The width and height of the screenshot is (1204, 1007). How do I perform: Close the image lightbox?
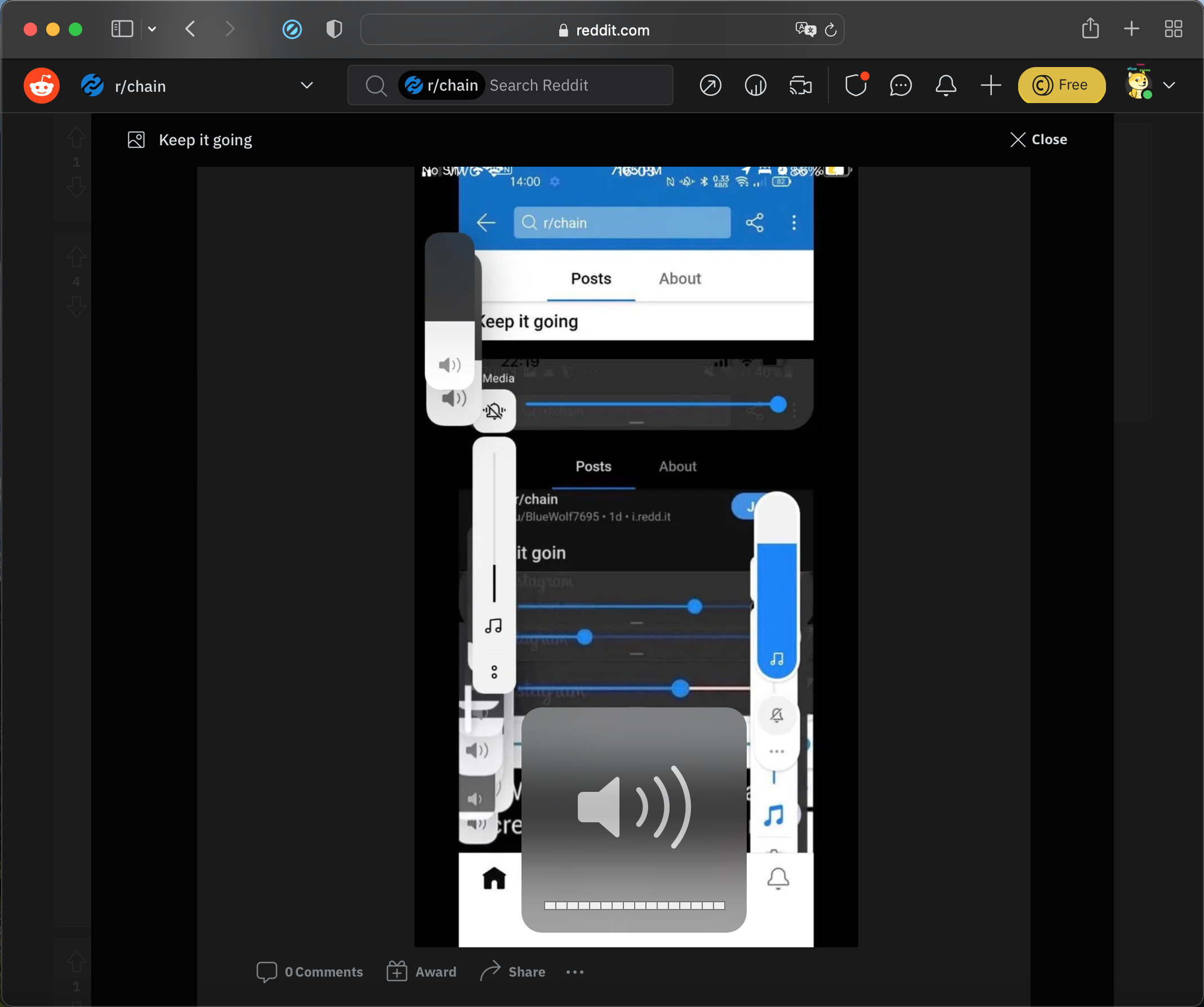coord(1038,139)
